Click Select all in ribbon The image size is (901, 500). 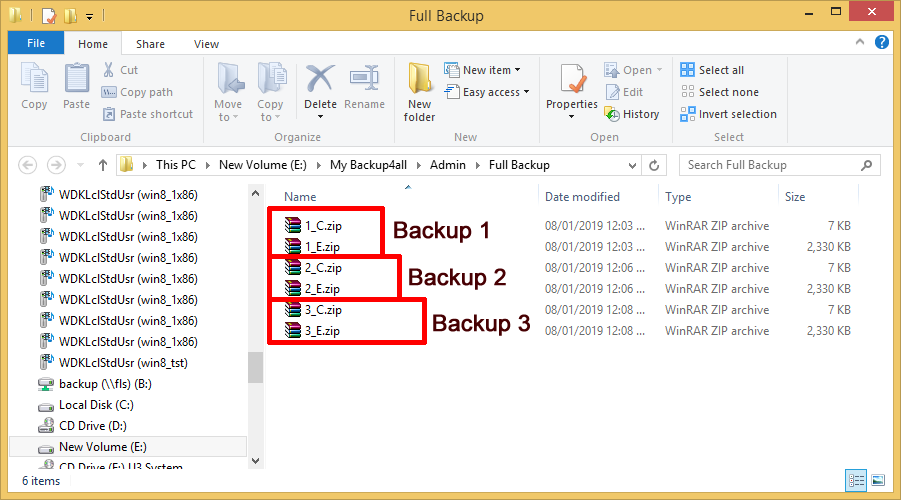[713, 70]
